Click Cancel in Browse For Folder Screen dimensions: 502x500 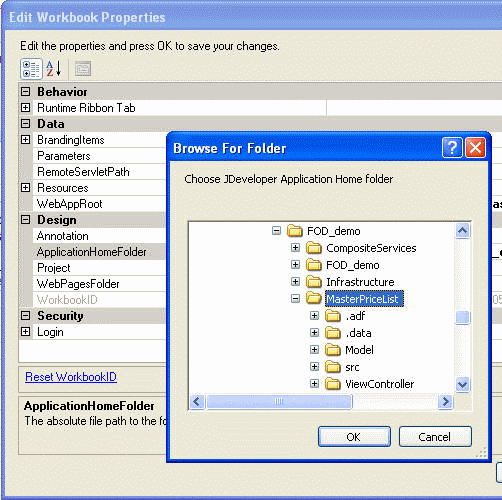(x=435, y=436)
